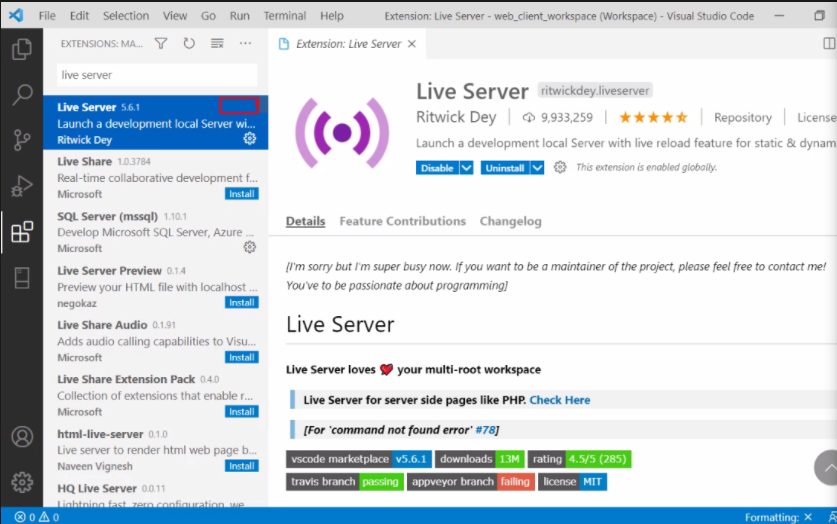
Task: Install the html-live-server extension
Action: tap(242, 466)
